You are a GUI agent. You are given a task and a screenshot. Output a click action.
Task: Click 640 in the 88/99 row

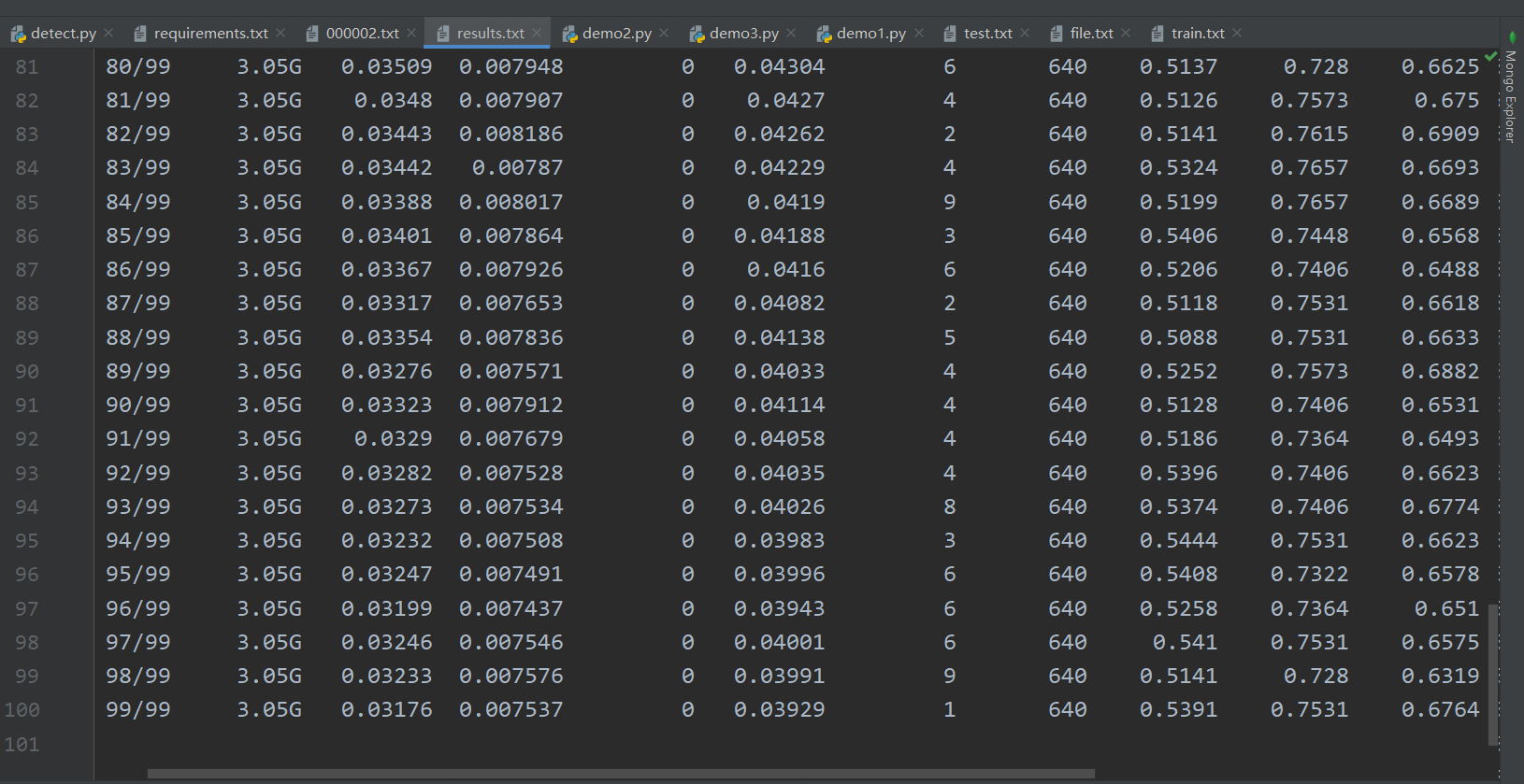pyautogui.click(x=1068, y=338)
